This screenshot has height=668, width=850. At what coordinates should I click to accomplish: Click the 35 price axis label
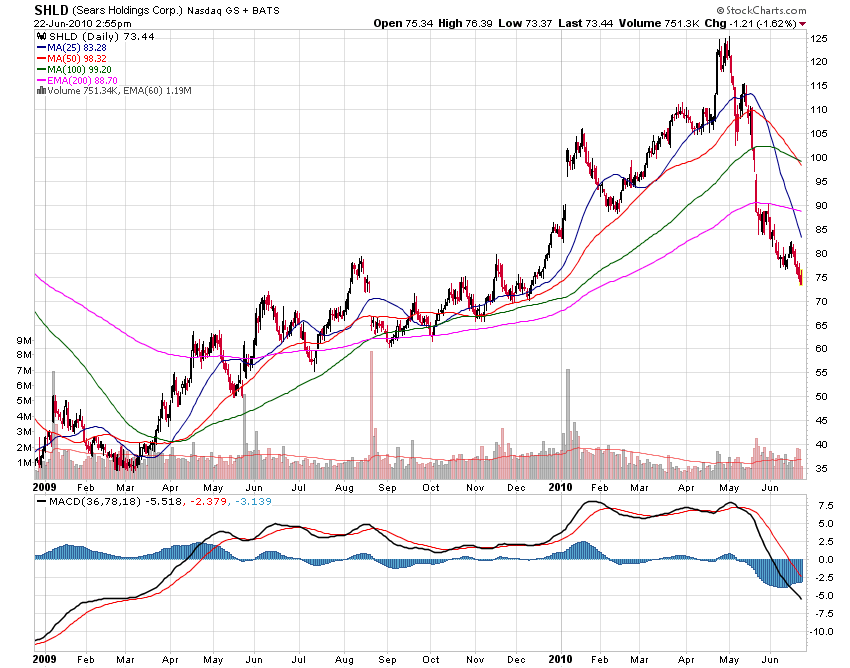tap(821, 468)
